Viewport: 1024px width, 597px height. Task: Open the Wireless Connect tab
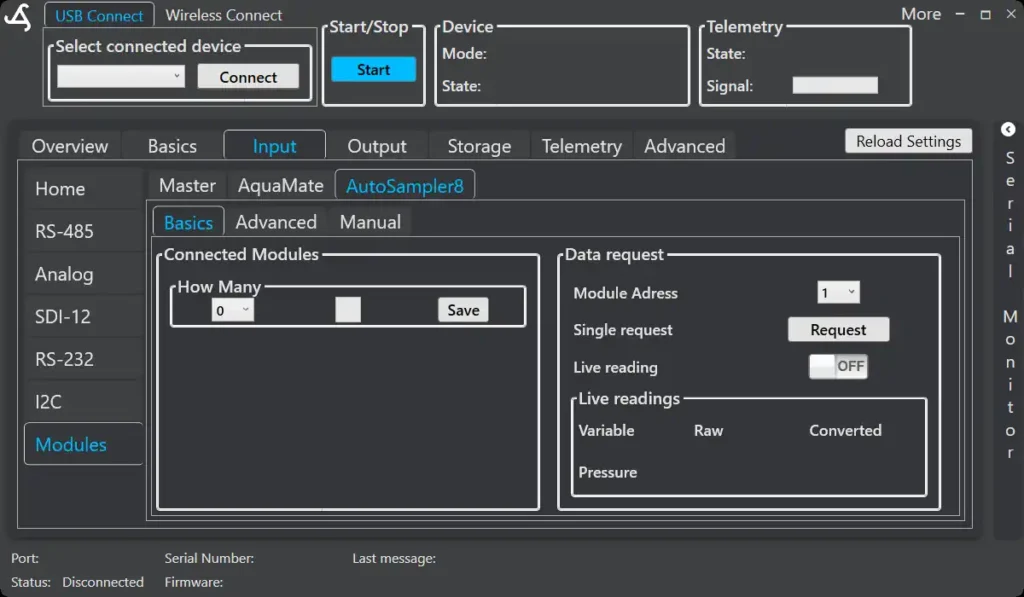pyautogui.click(x=224, y=15)
